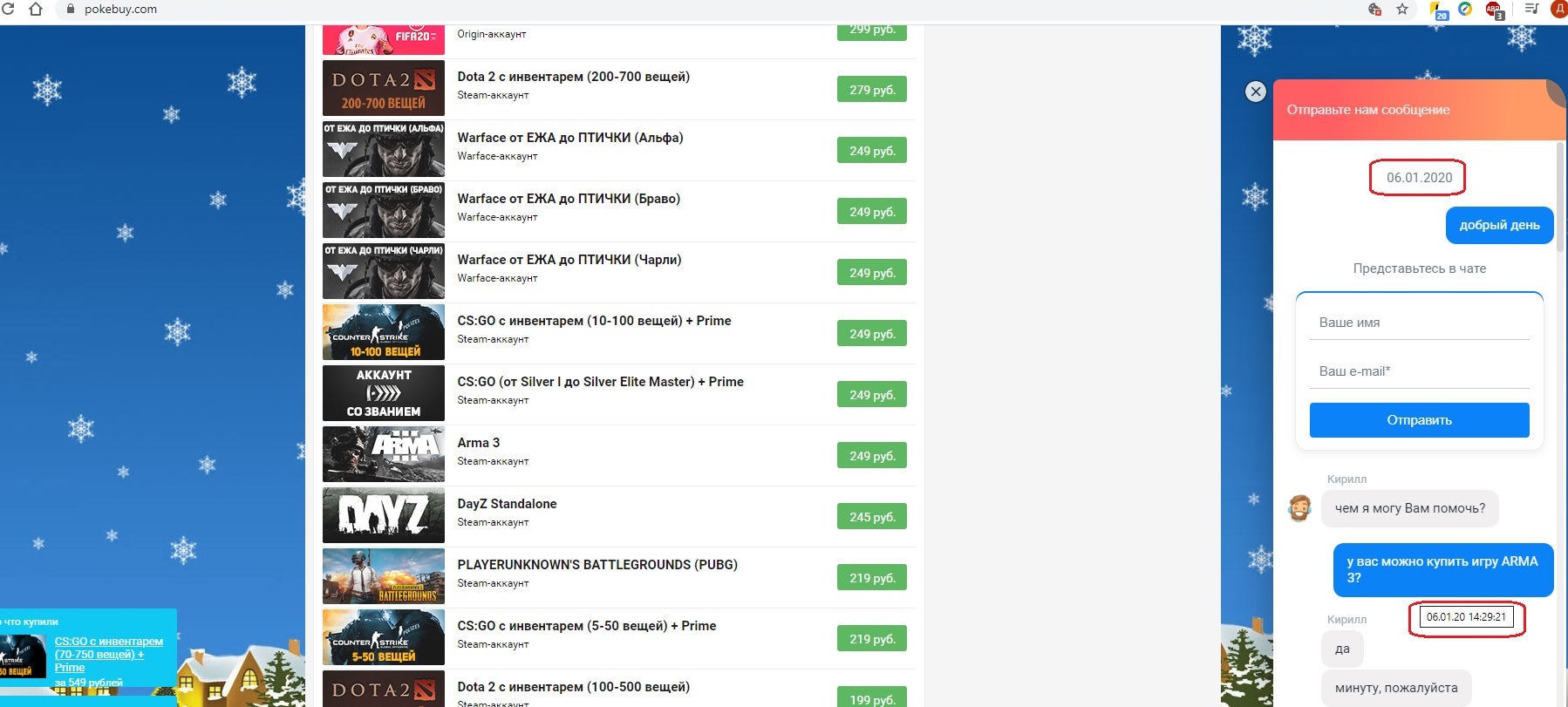1568x707 pixels.
Task: Open the Arma 3 title link
Action: pyautogui.click(x=479, y=443)
